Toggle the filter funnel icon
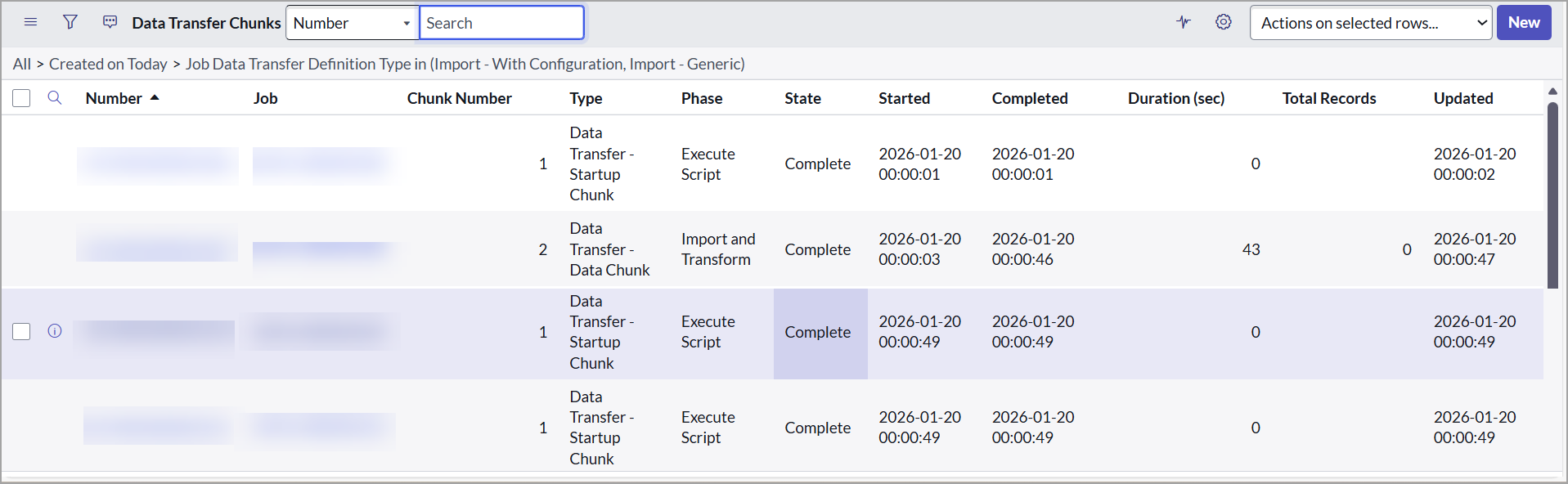This screenshot has width=1568, height=484. coord(70,22)
